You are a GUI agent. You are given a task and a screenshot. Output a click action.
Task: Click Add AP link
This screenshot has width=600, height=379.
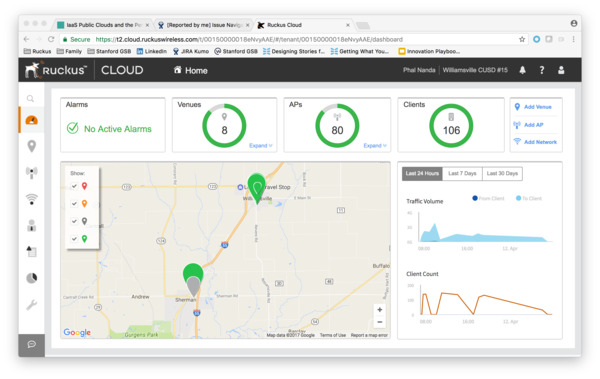point(528,125)
